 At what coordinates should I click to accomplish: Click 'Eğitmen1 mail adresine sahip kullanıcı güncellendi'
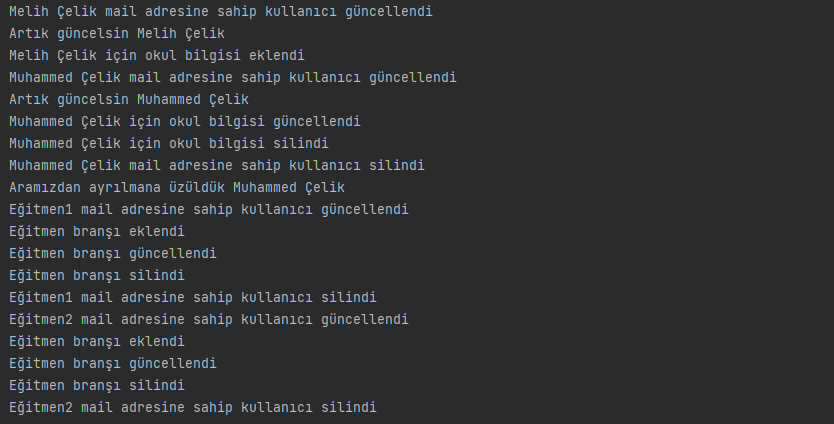coord(208,210)
